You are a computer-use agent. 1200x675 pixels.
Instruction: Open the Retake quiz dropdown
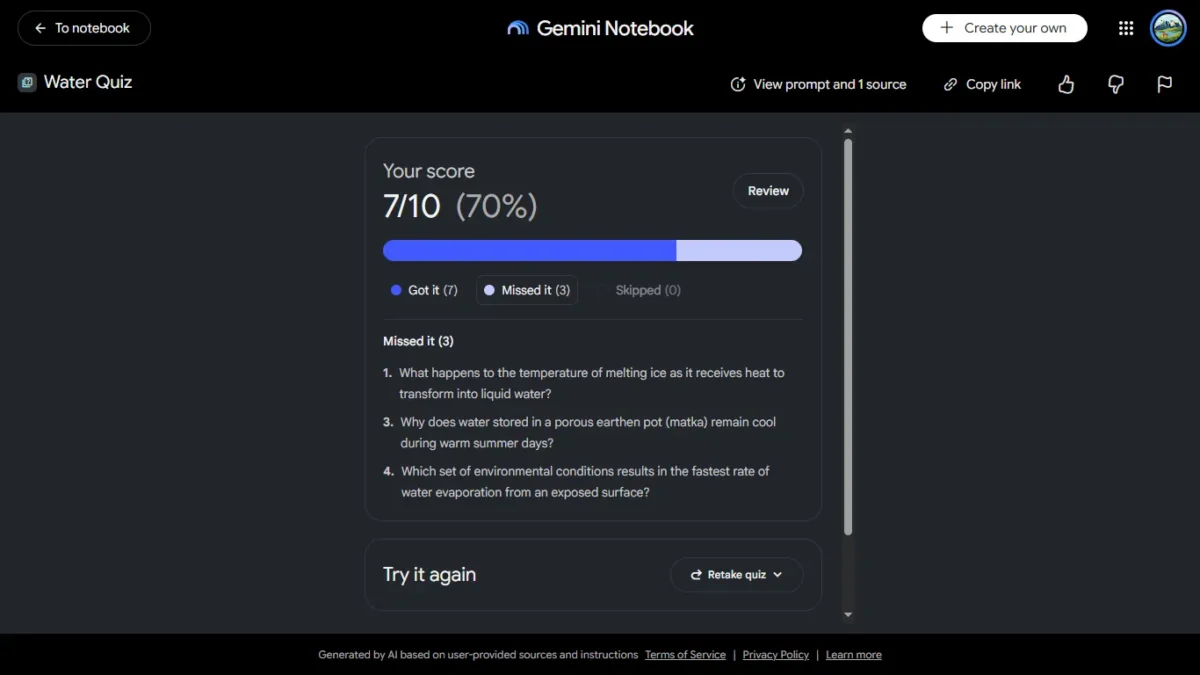coord(737,575)
